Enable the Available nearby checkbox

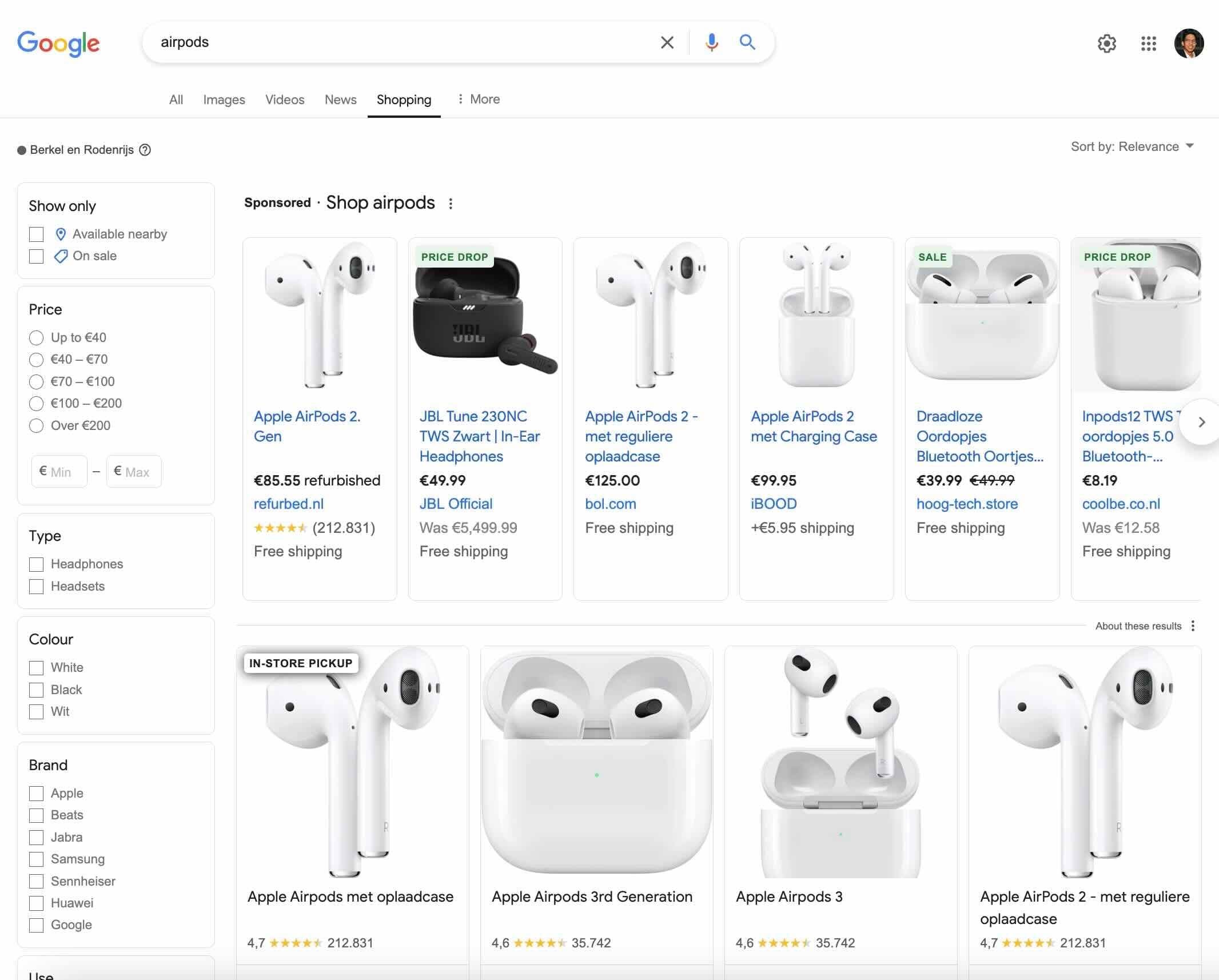click(x=37, y=234)
